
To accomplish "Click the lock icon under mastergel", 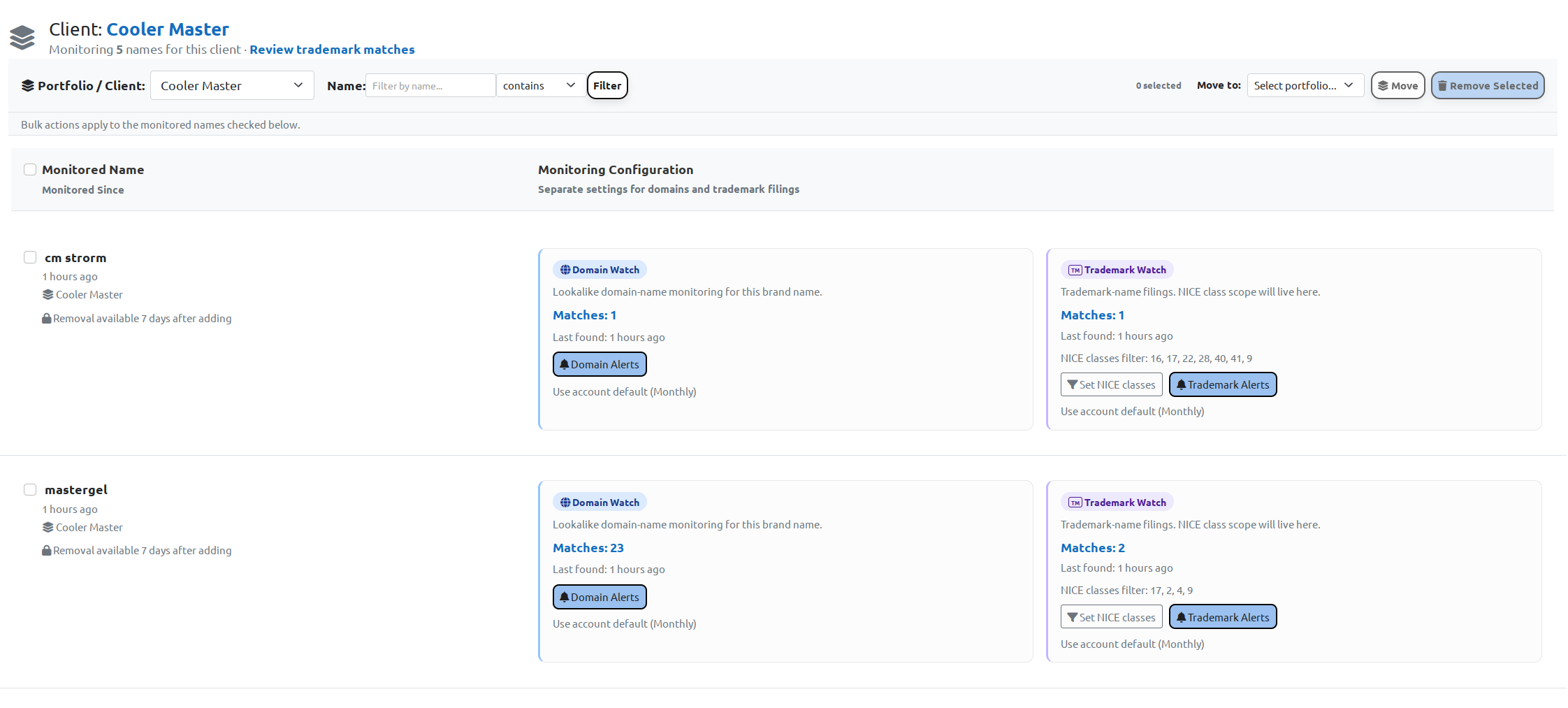I will pyautogui.click(x=47, y=551).
